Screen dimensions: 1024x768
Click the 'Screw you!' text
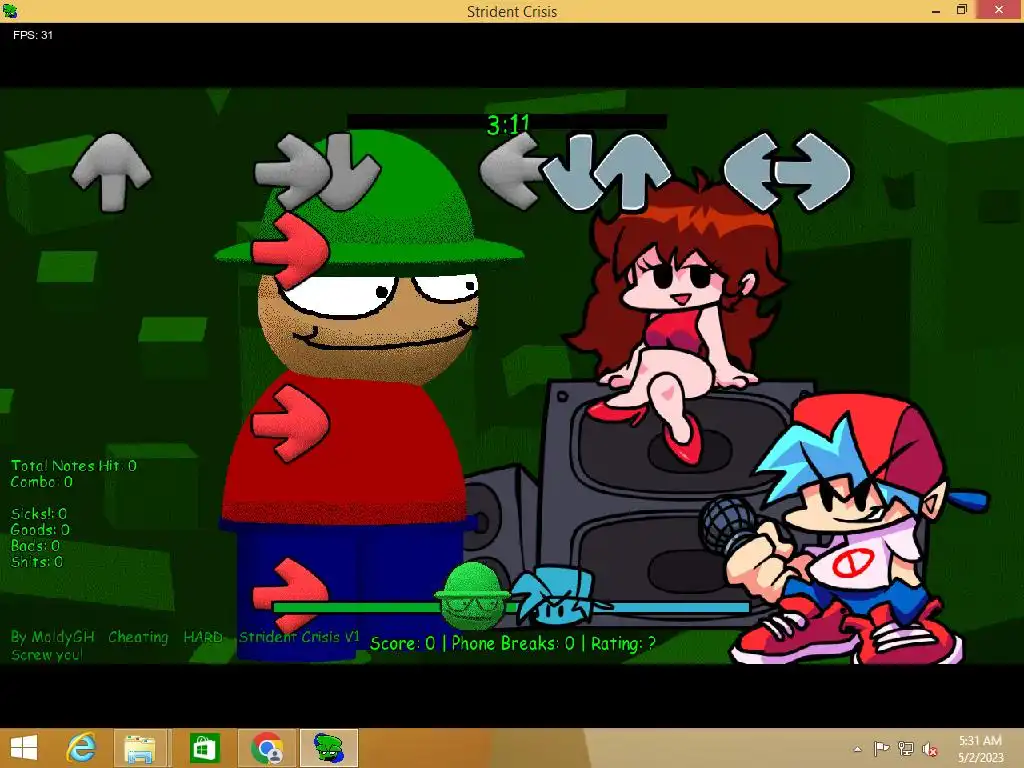coord(46,654)
